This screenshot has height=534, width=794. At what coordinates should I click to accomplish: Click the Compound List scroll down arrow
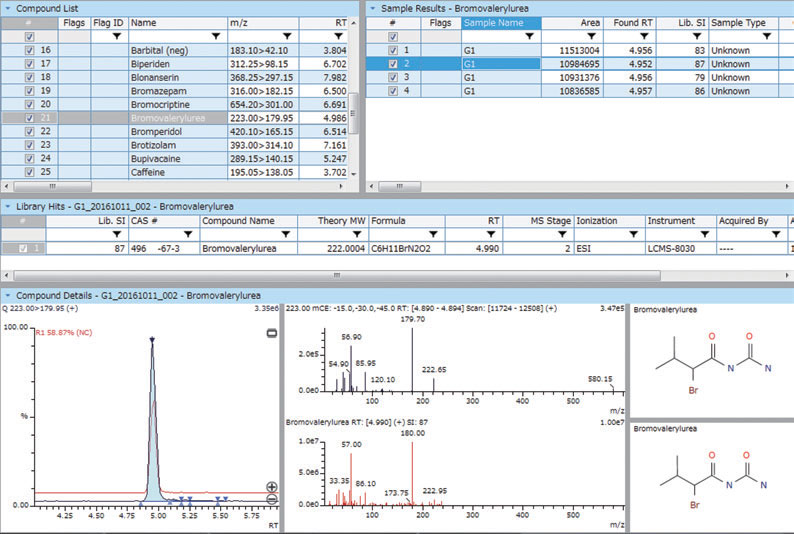tap(353, 174)
